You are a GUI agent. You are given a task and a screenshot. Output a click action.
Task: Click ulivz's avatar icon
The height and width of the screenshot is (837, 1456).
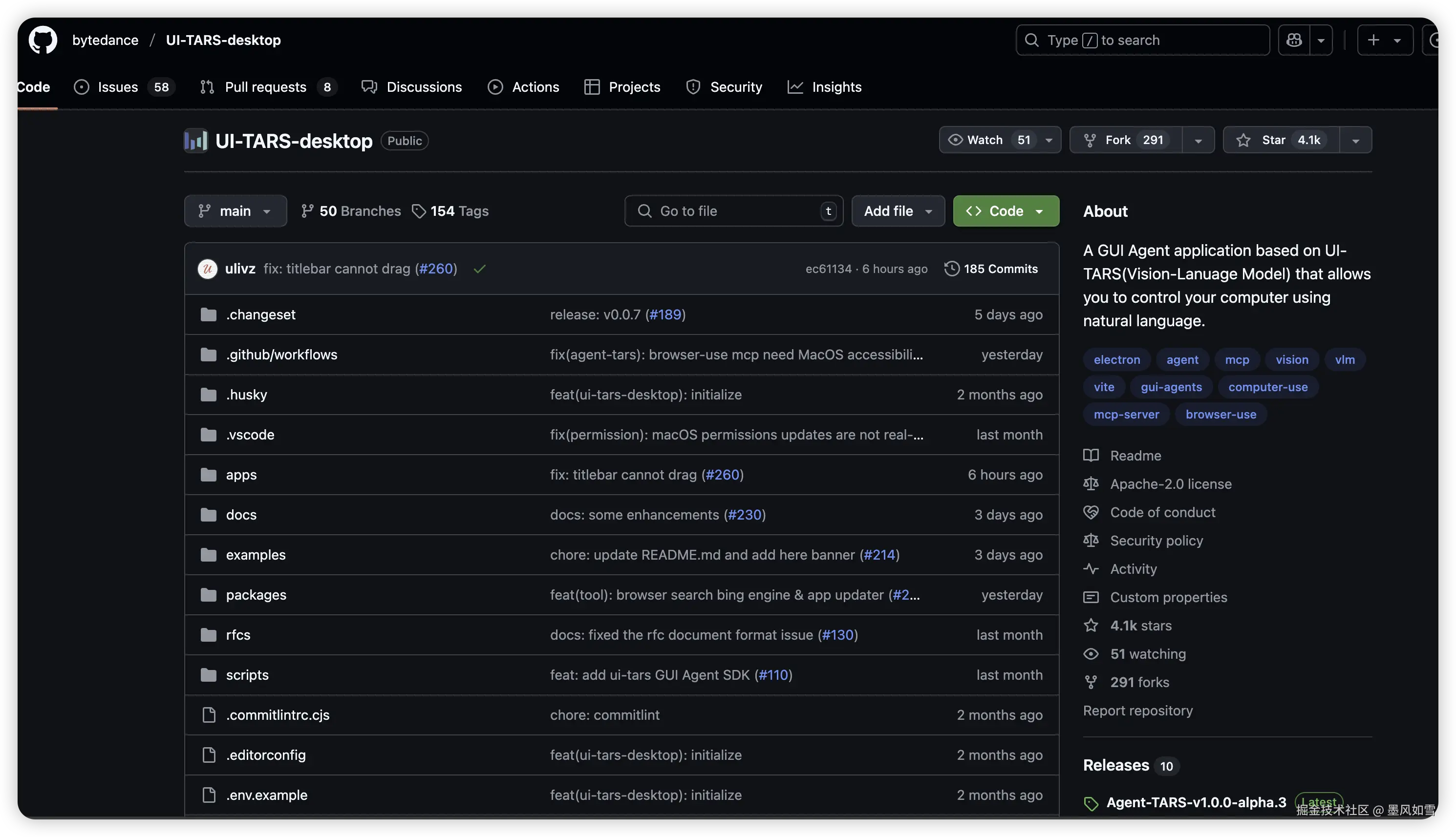(x=208, y=269)
